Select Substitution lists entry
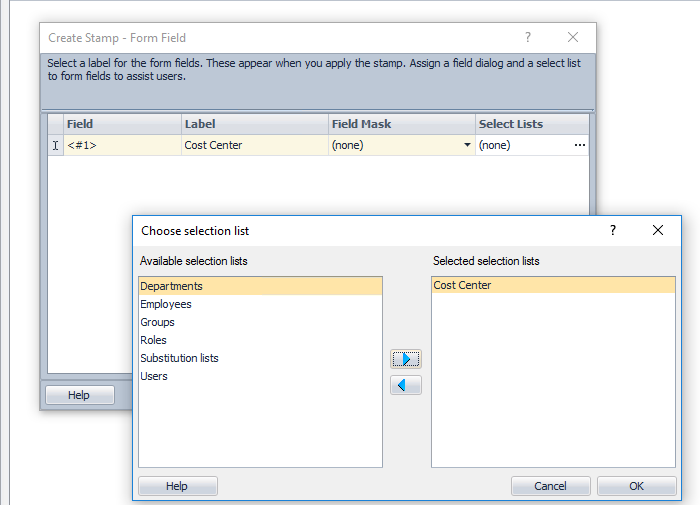700x505 pixels. (179, 358)
